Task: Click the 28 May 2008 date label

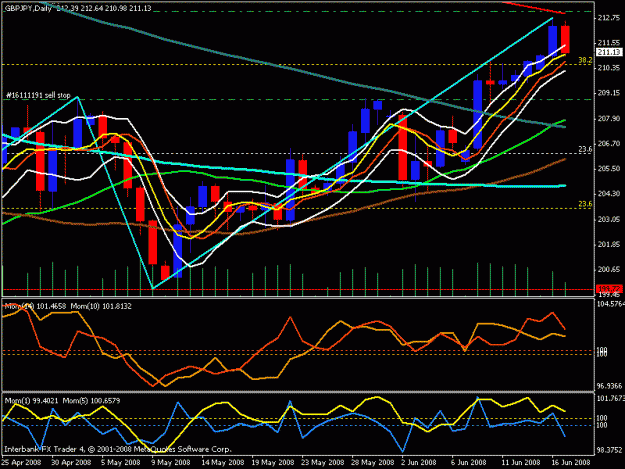Action: coord(372,462)
